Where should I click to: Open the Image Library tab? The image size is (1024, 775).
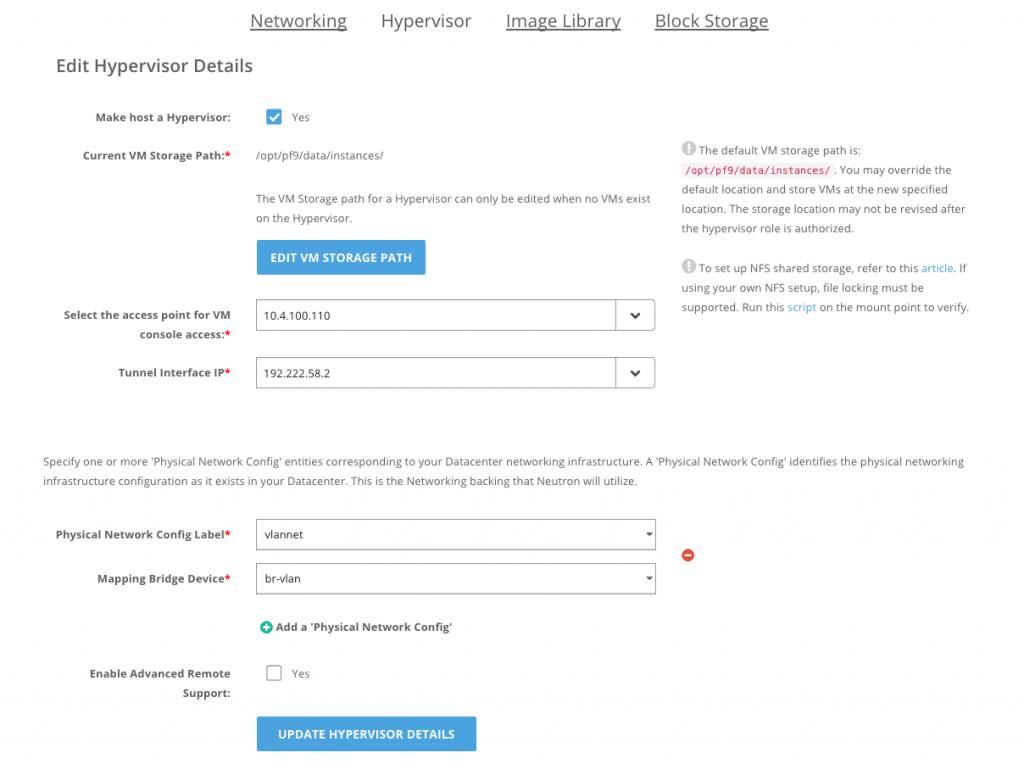point(563,21)
